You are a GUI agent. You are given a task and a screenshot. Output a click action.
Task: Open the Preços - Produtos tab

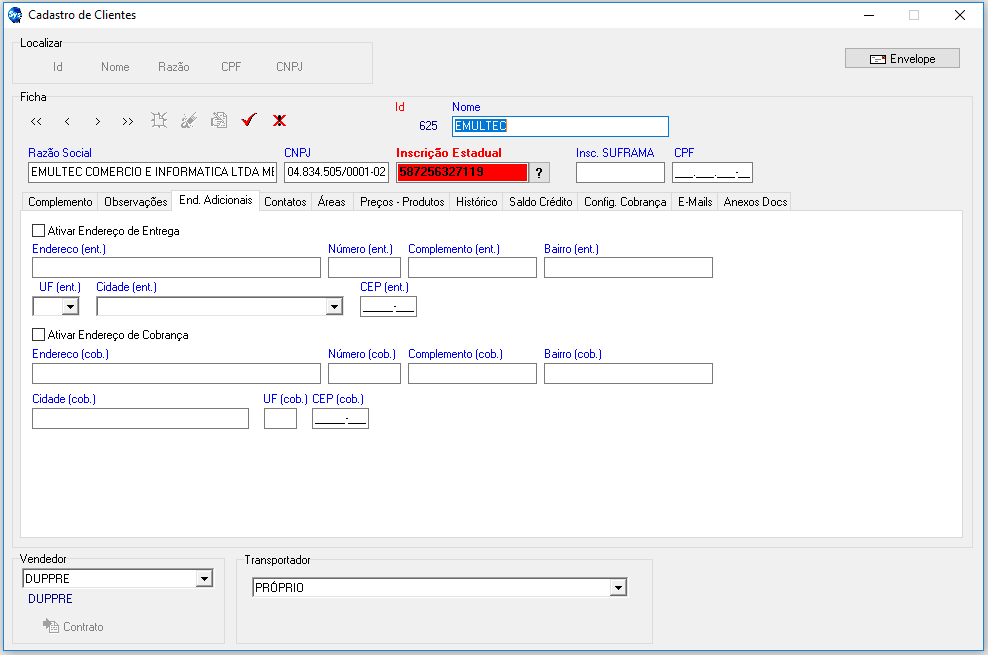click(400, 202)
